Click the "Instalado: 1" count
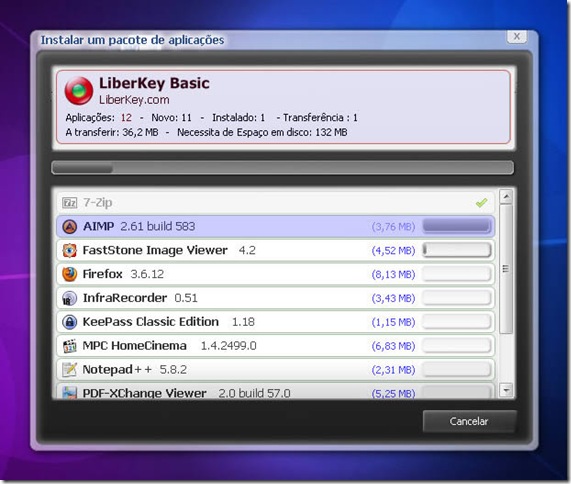 point(239,118)
